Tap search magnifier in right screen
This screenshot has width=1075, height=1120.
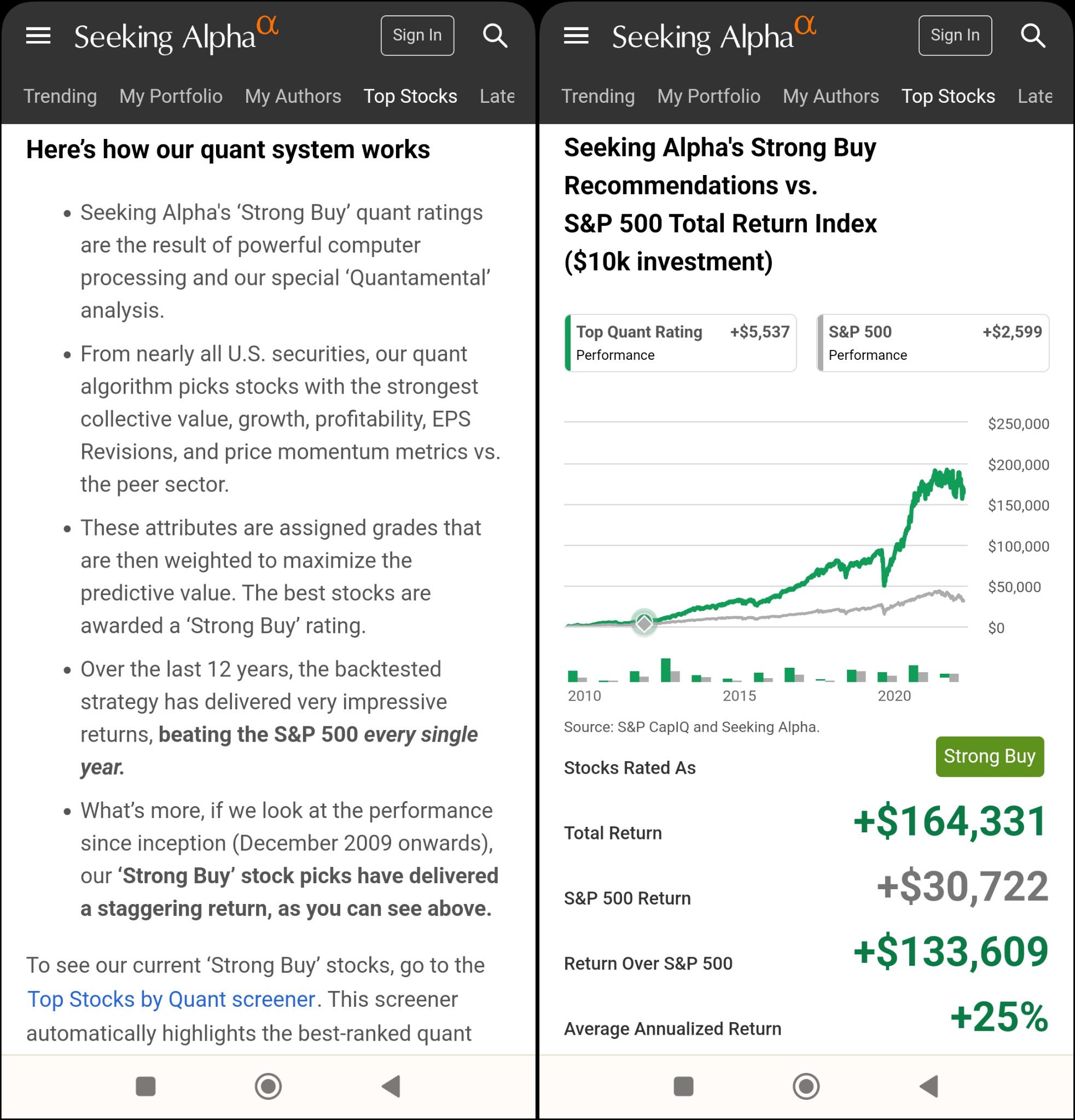1033,36
